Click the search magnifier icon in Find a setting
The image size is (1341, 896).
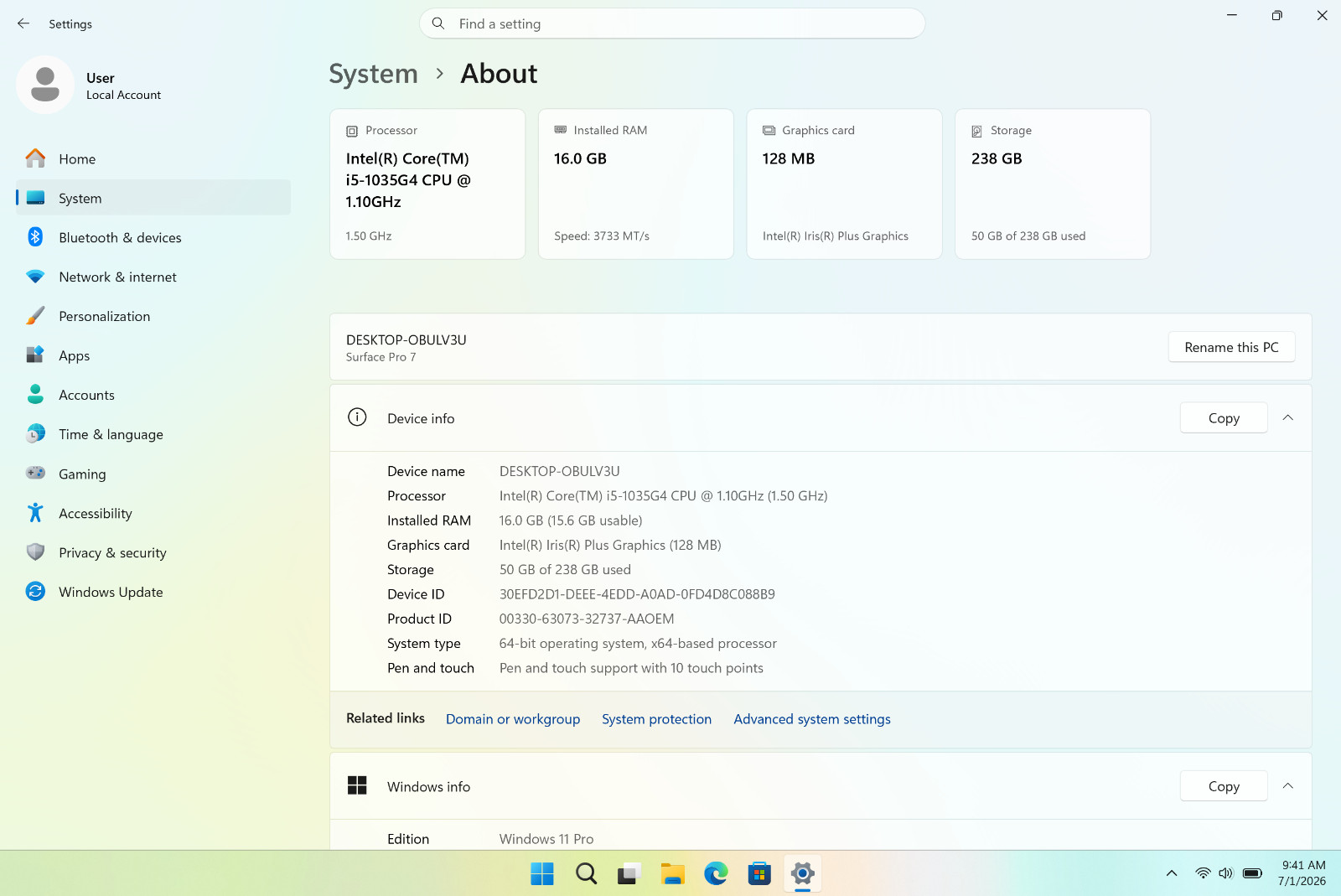(x=438, y=23)
